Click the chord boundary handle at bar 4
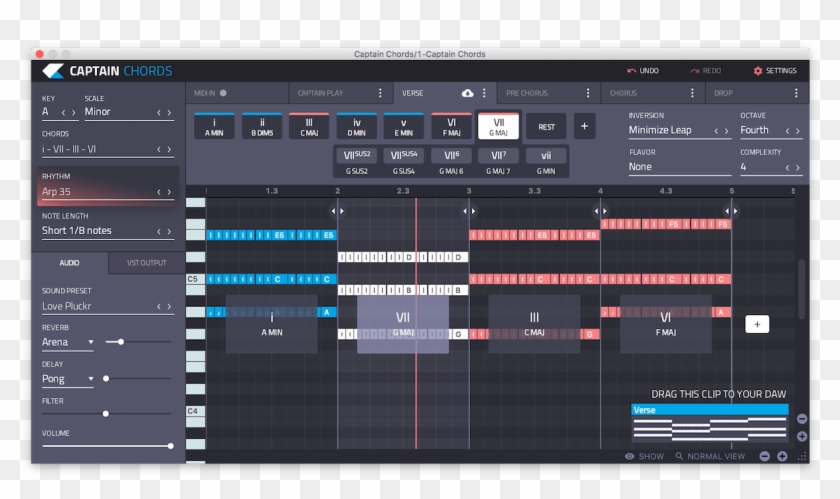 coord(600,211)
